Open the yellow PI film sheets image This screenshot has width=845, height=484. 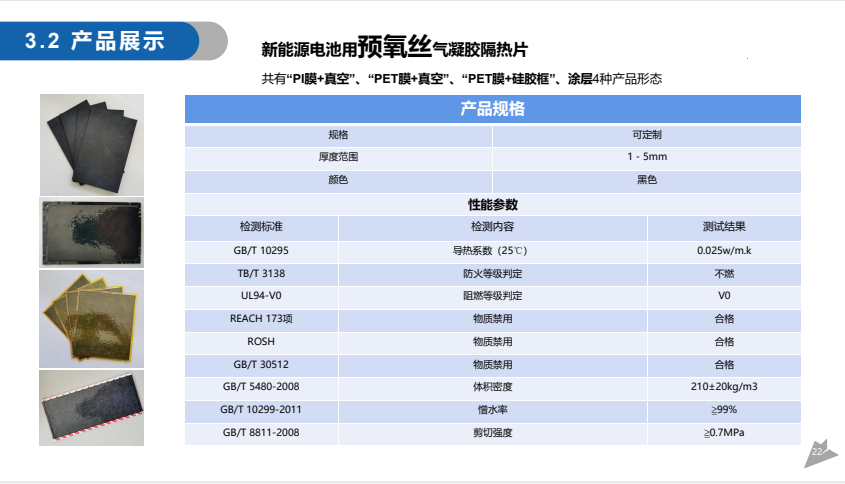pos(91,318)
